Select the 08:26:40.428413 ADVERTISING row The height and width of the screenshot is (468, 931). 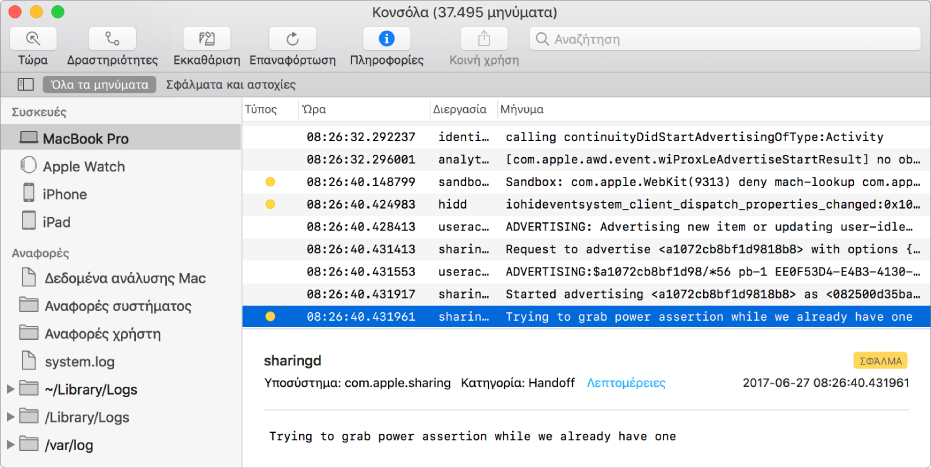tap(587, 227)
